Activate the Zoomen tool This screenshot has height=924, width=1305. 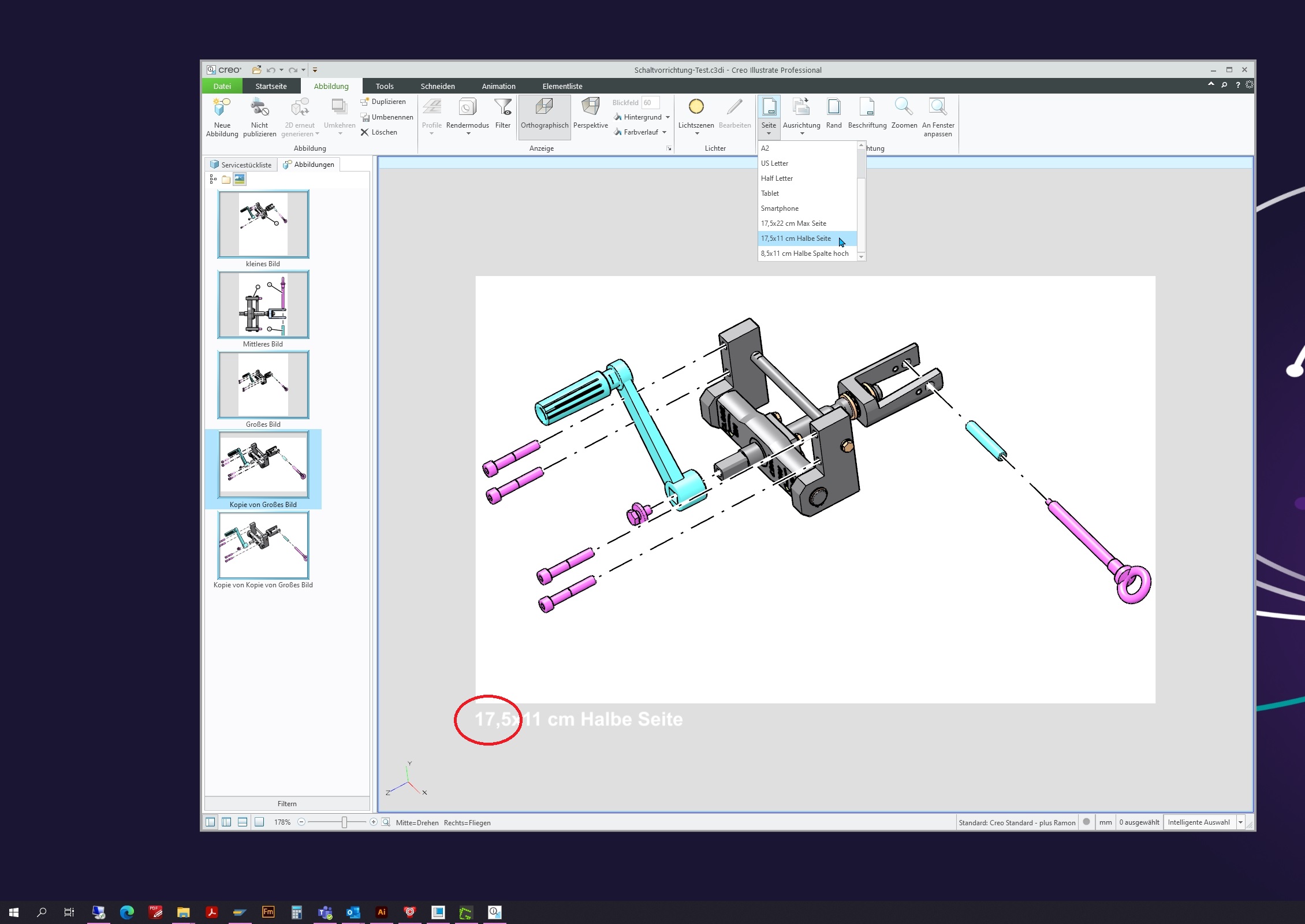[904, 113]
